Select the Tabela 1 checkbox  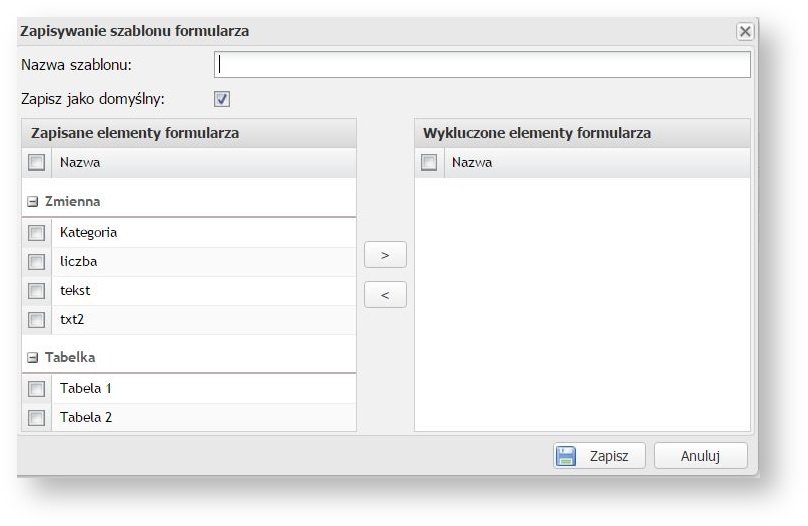coord(37,389)
